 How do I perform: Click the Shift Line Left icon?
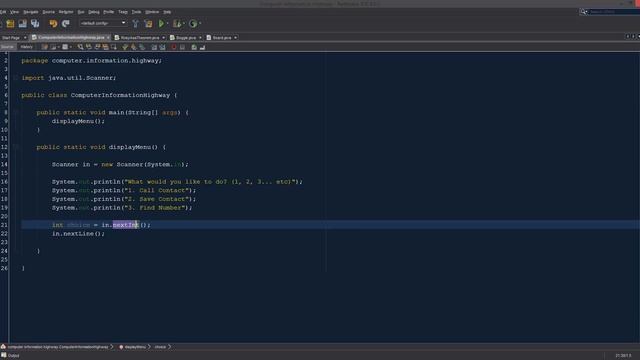[154, 47]
